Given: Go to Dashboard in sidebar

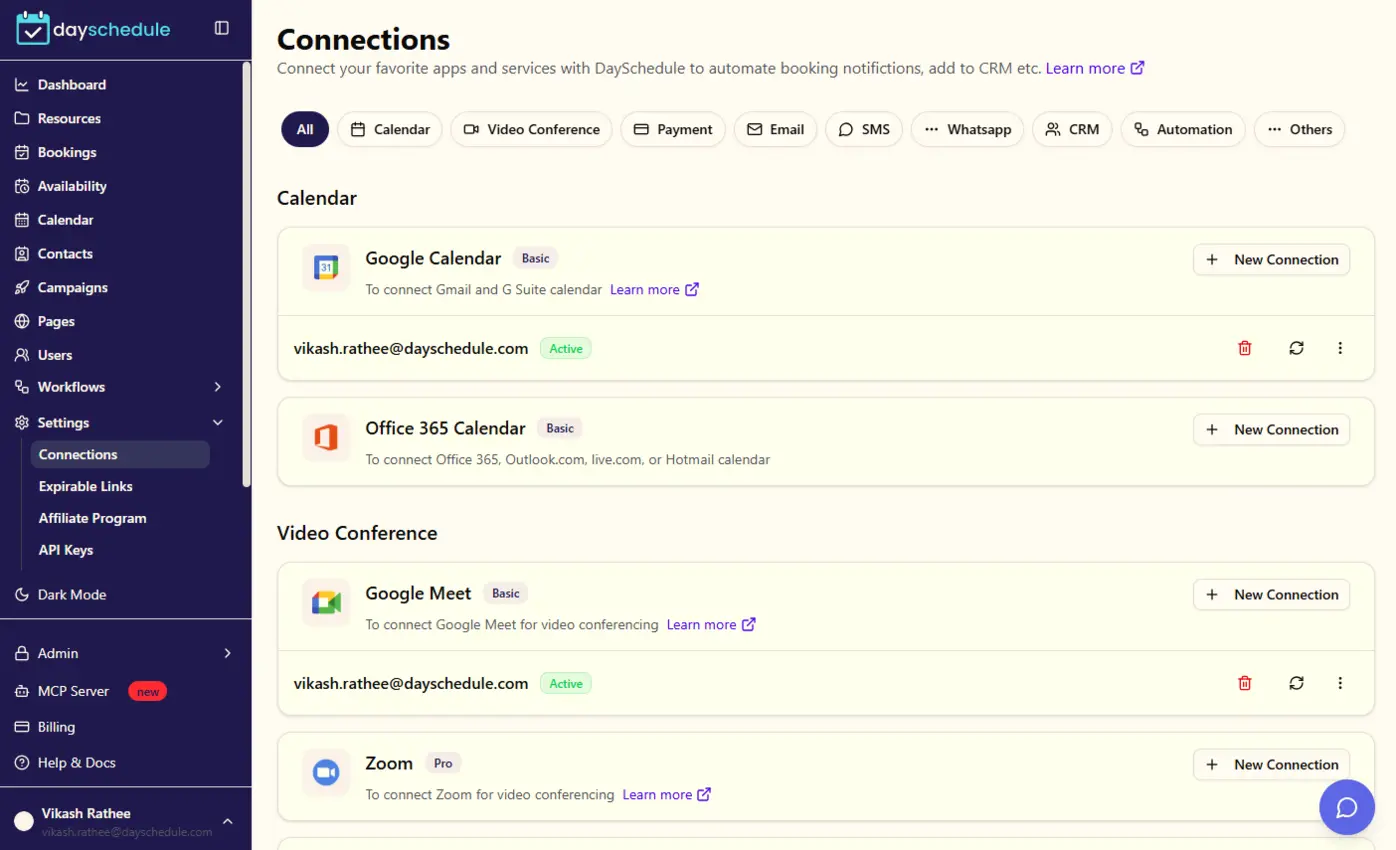Looking at the screenshot, I should coord(60,85).
